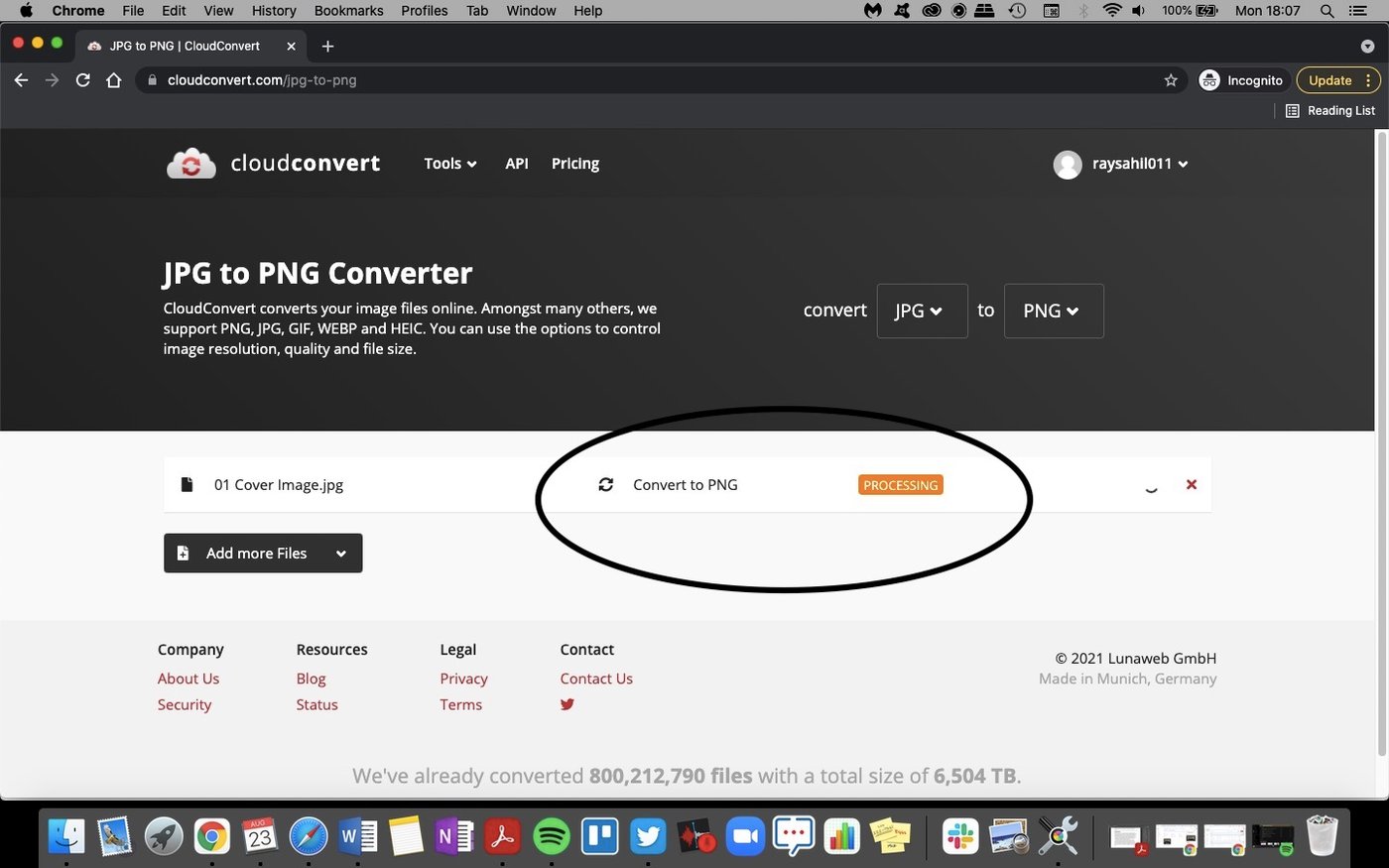This screenshot has width=1389, height=868.
Task: Open Chrome's tab search chevron
Action: pyautogui.click(x=1367, y=46)
